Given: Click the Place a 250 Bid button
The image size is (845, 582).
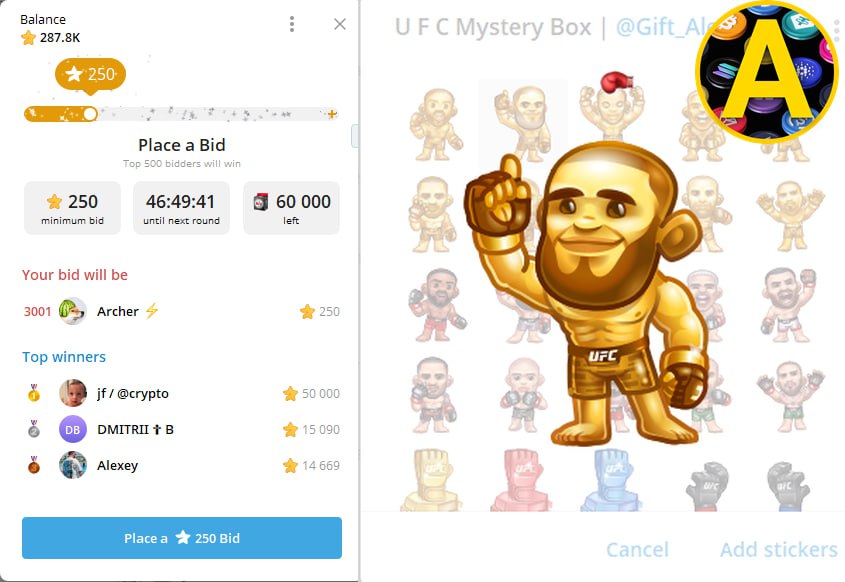Looking at the screenshot, I should point(182,538).
